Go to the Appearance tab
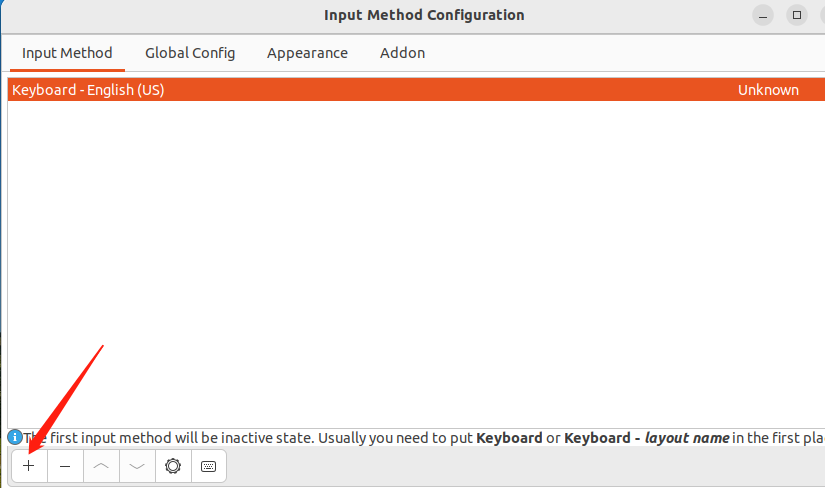Viewport: 825px width, 488px height. coord(307,53)
